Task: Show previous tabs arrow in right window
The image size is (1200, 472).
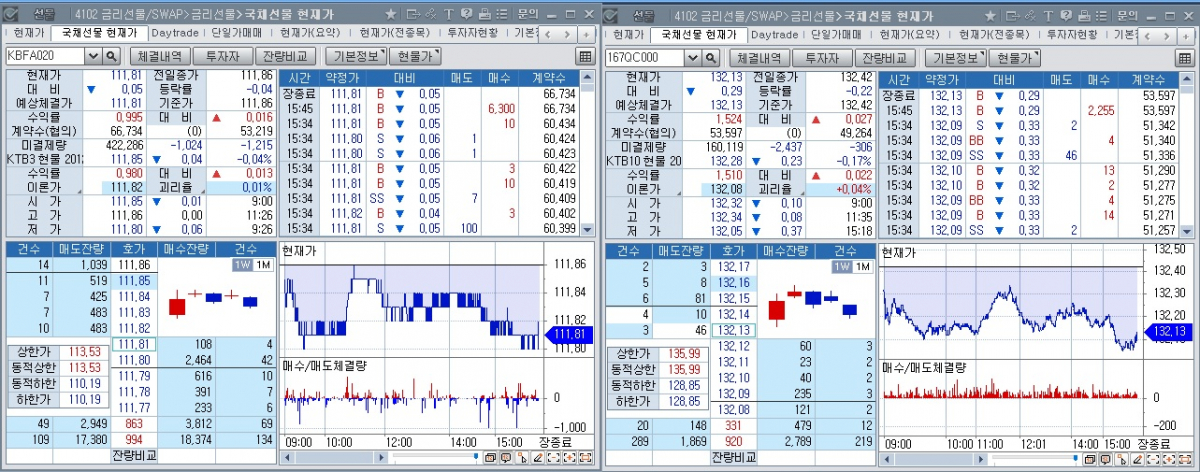Action: click(1146, 34)
